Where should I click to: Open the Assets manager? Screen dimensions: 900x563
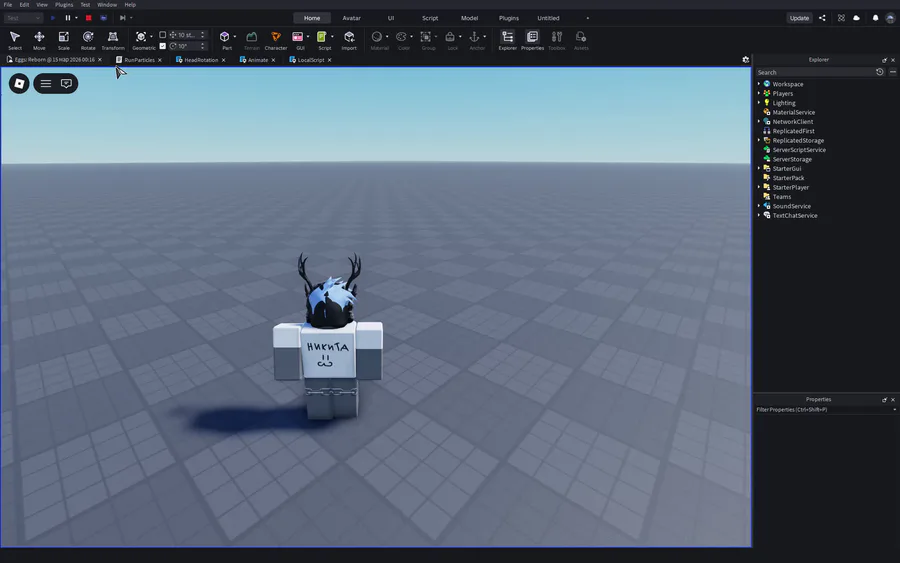point(581,40)
